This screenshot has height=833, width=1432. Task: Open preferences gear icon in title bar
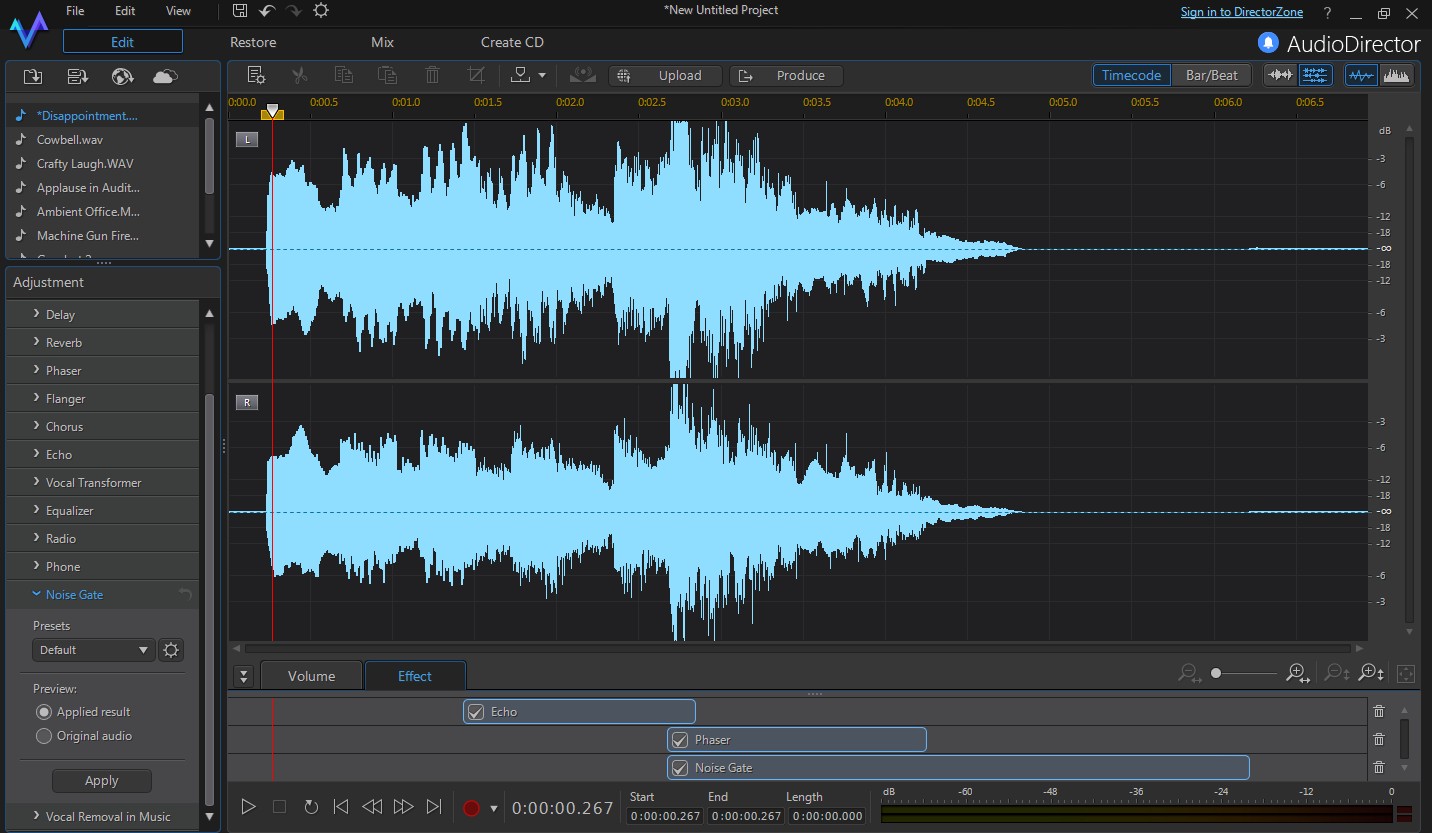pyautogui.click(x=320, y=11)
